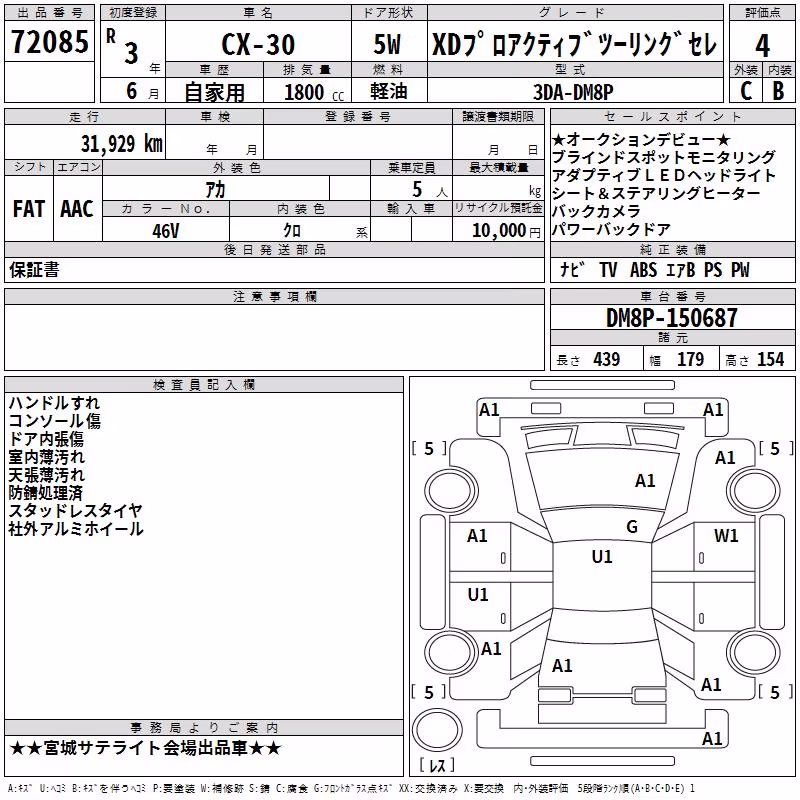This screenshot has height=800, width=800.
Task: Select the car name "CX-30"
Action: [258, 45]
